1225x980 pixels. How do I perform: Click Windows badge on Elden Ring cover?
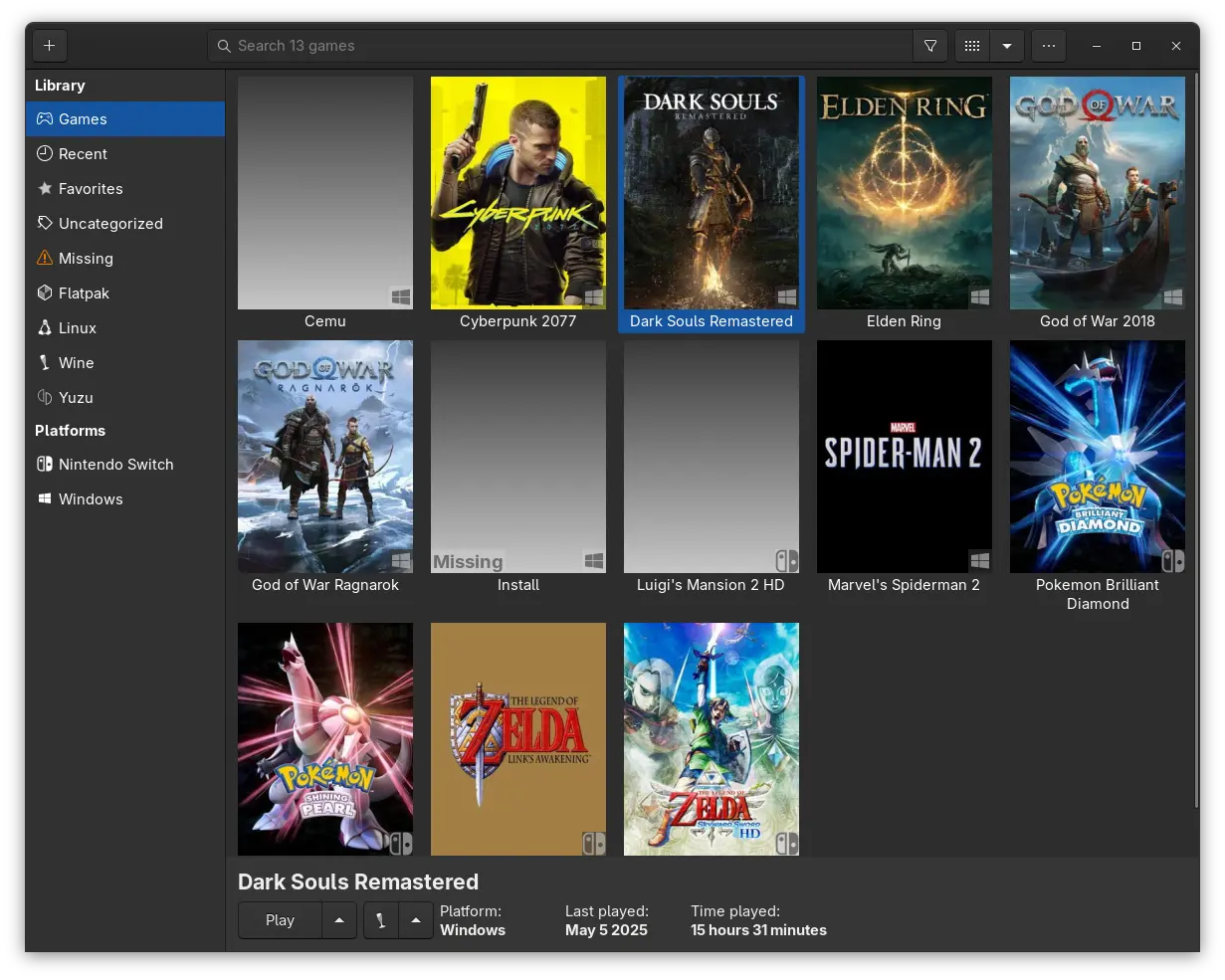pyautogui.click(x=980, y=296)
